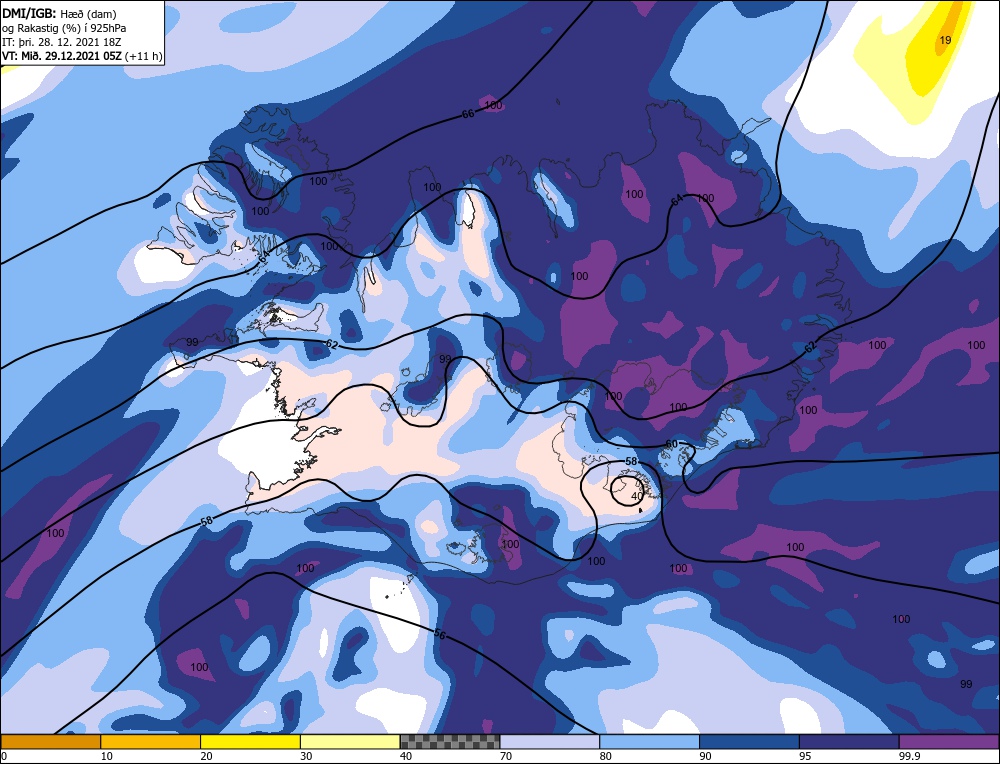Click the orange 10–20 legend swatch
The image size is (1000, 764).
(151, 741)
